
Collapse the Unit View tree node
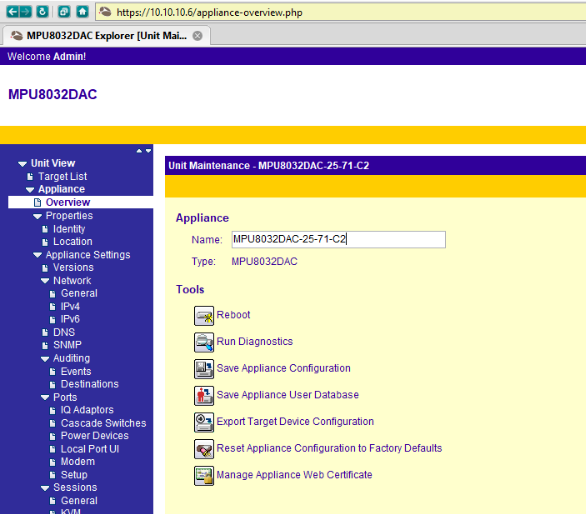pyautogui.click(x=22, y=164)
